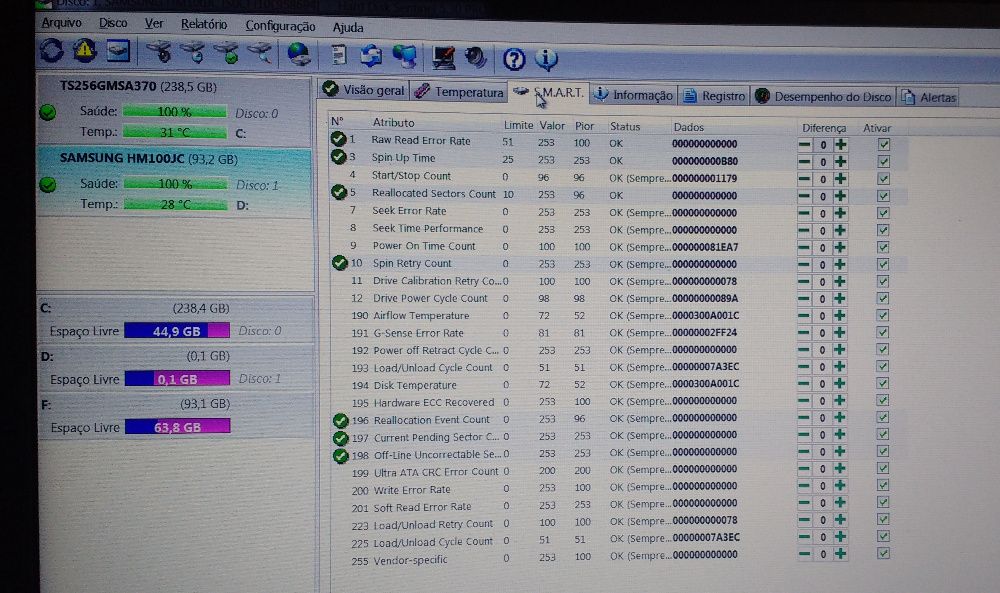Screen dimensions: 1000x593
Task: Open the Ver menu
Action: click(x=154, y=24)
